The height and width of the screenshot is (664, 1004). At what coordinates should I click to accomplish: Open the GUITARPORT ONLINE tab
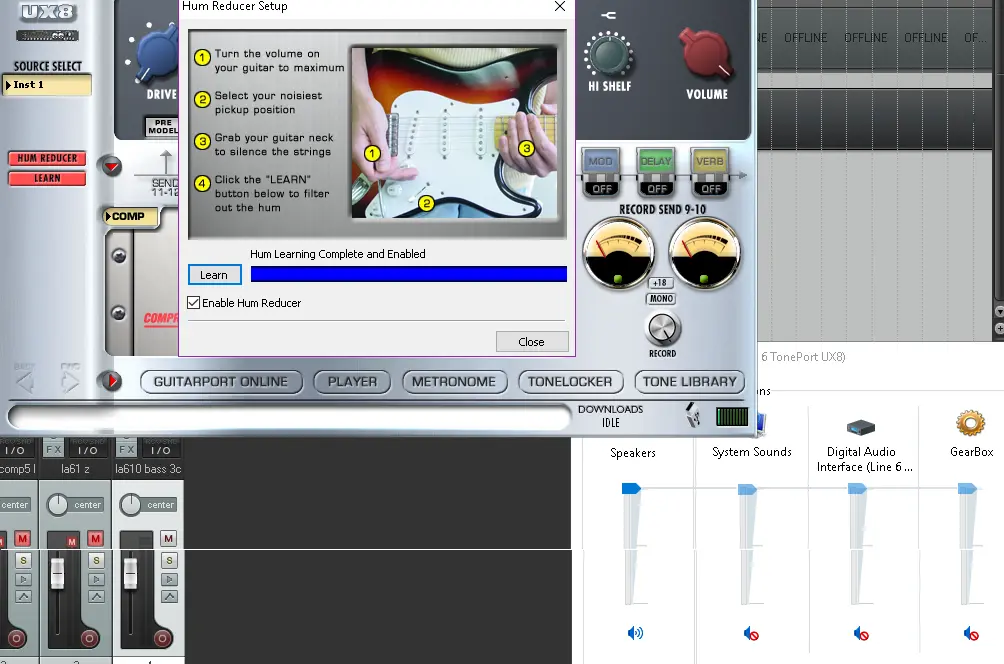pyautogui.click(x=220, y=381)
